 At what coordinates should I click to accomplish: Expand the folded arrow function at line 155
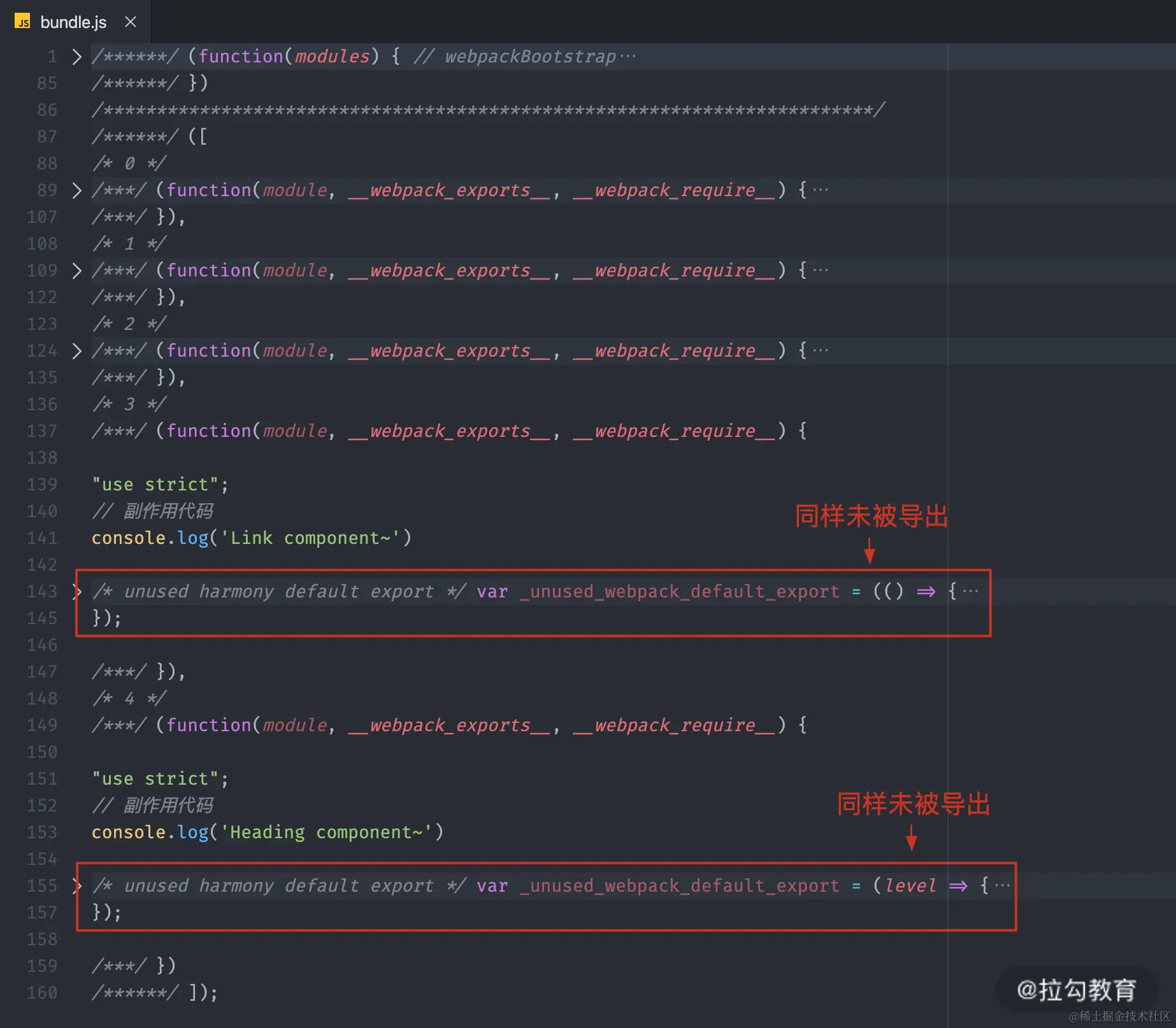click(x=76, y=885)
